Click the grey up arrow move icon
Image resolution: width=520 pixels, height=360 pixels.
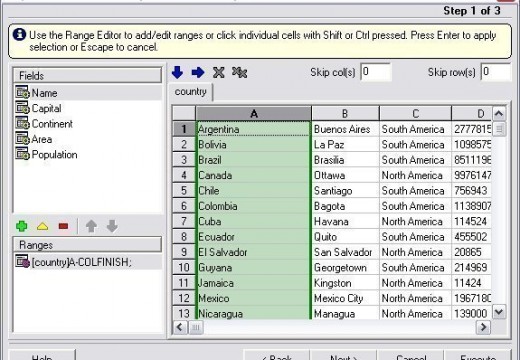pyautogui.click(x=91, y=226)
